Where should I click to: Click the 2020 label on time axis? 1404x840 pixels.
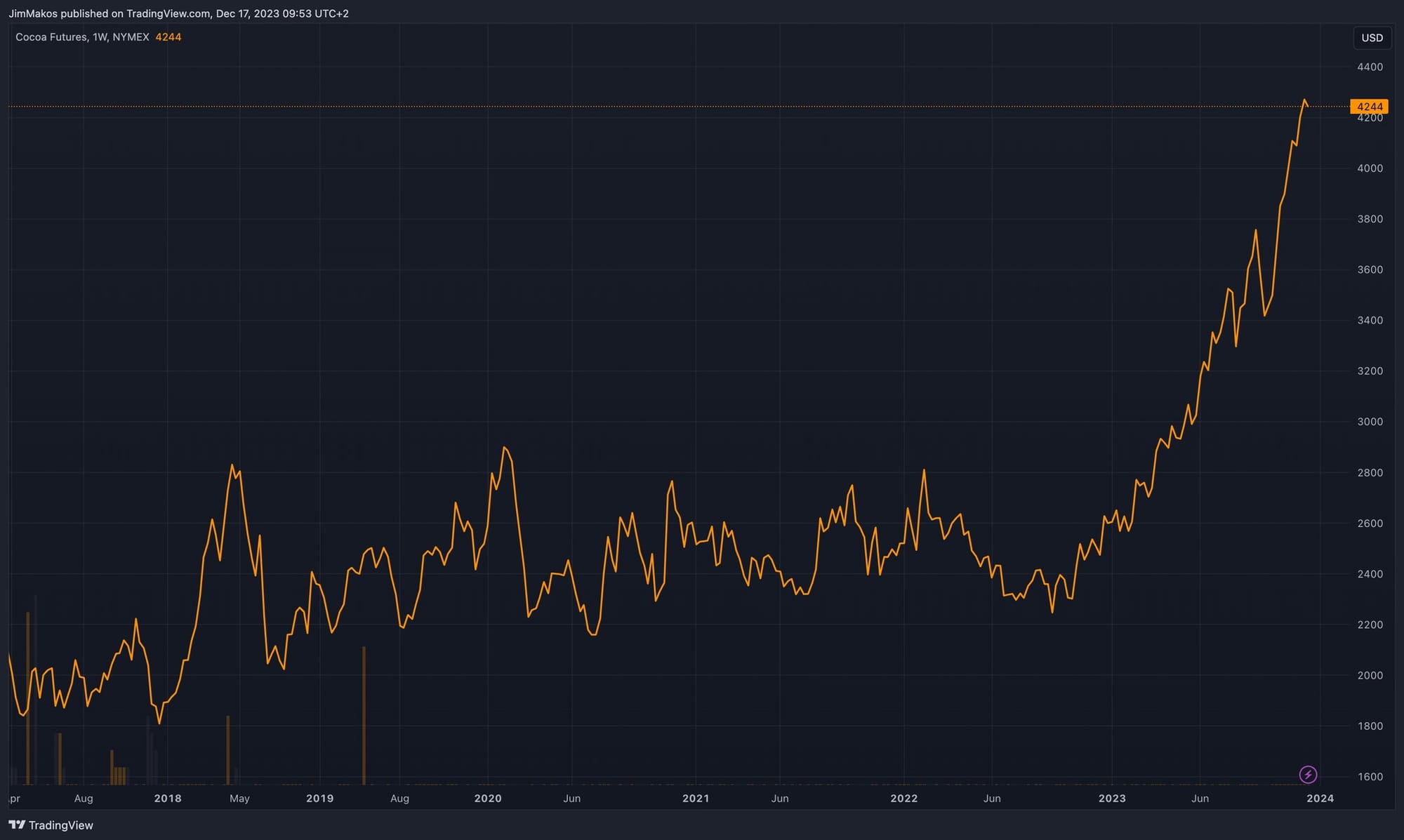coord(488,799)
